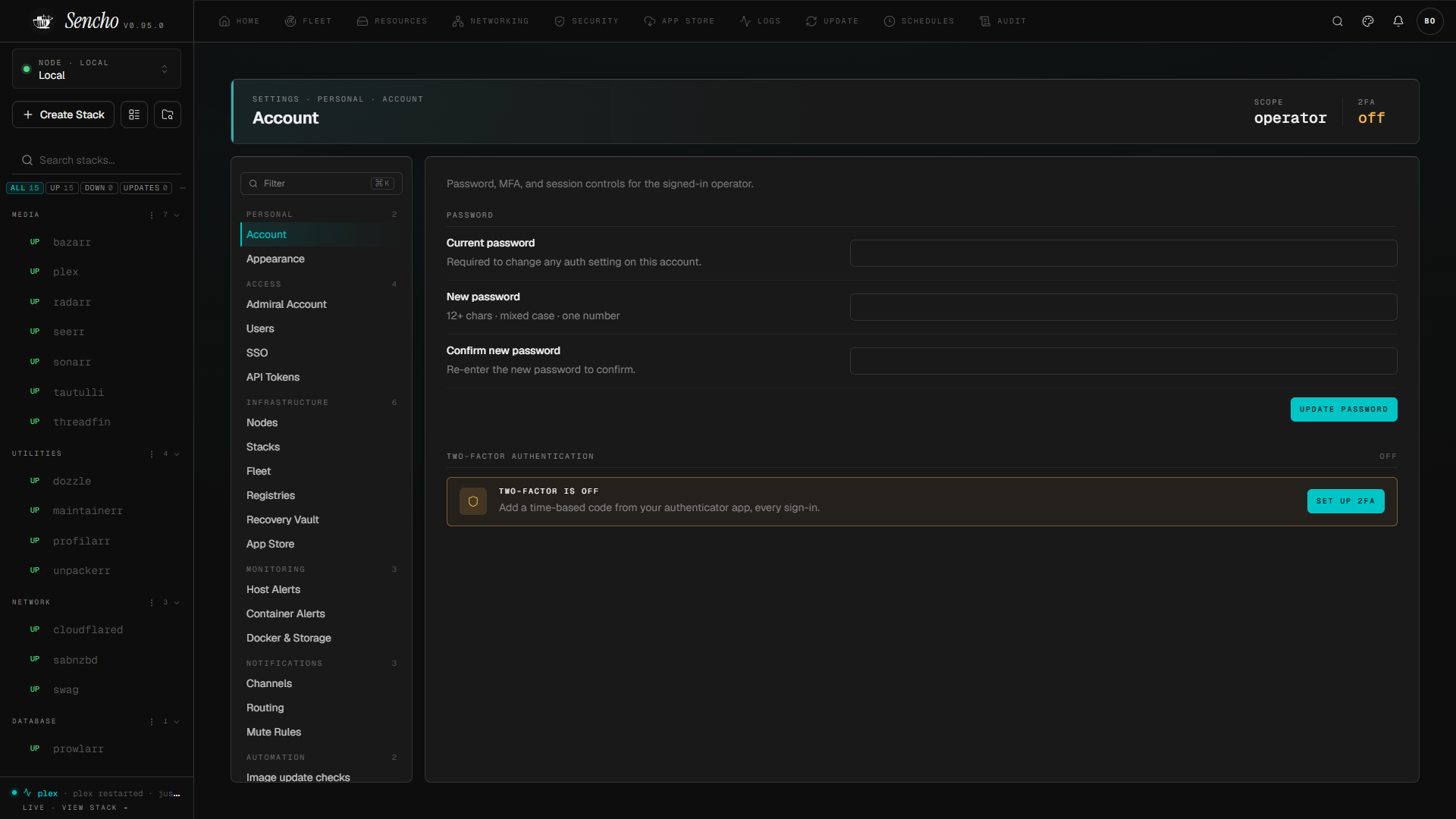Viewport: 1456px width, 819px height.
Task: Open App Store in top navigation
Action: [679, 21]
